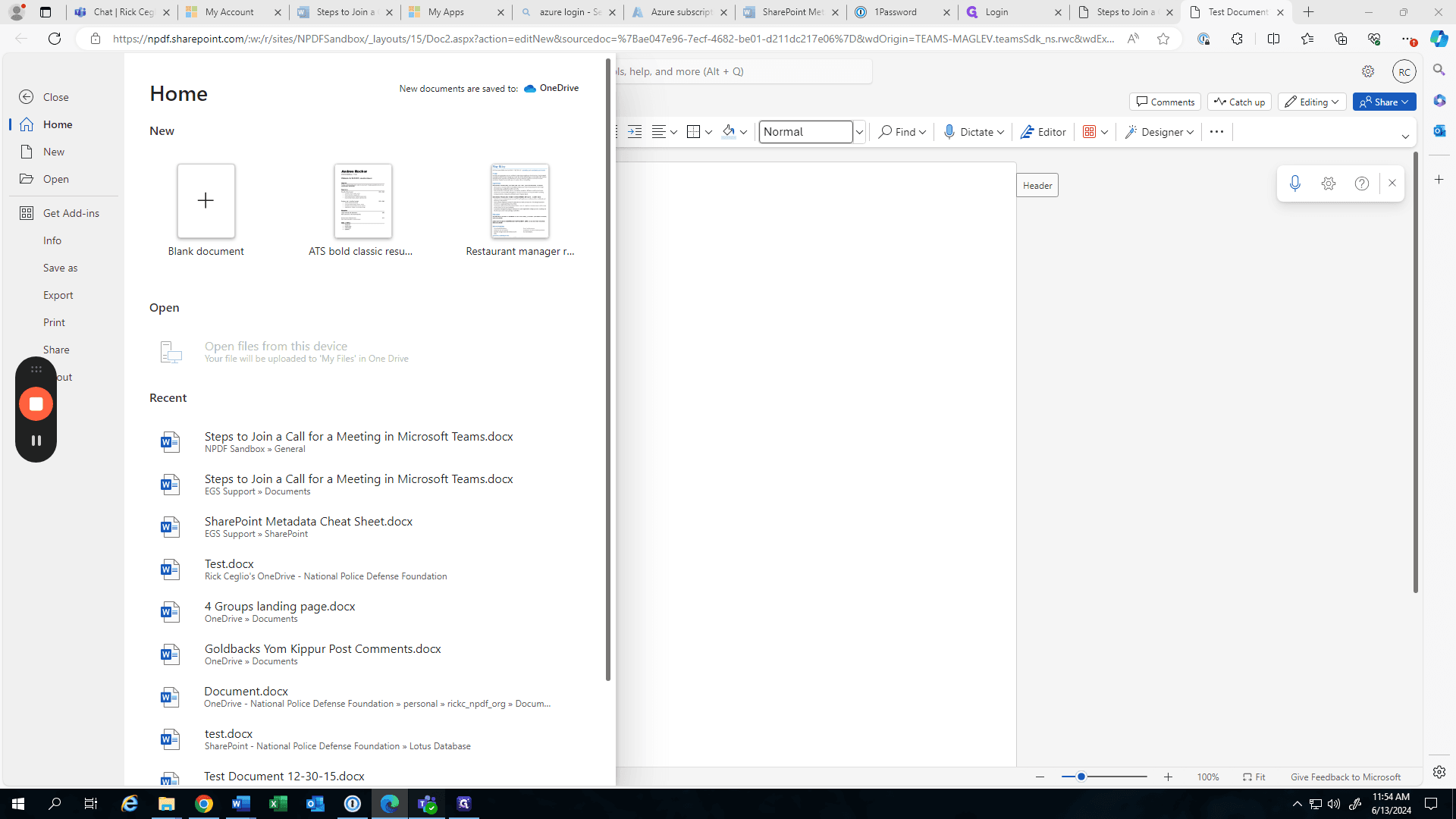
Task: Expand the Find dropdown arrow
Action: click(x=922, y=132)
